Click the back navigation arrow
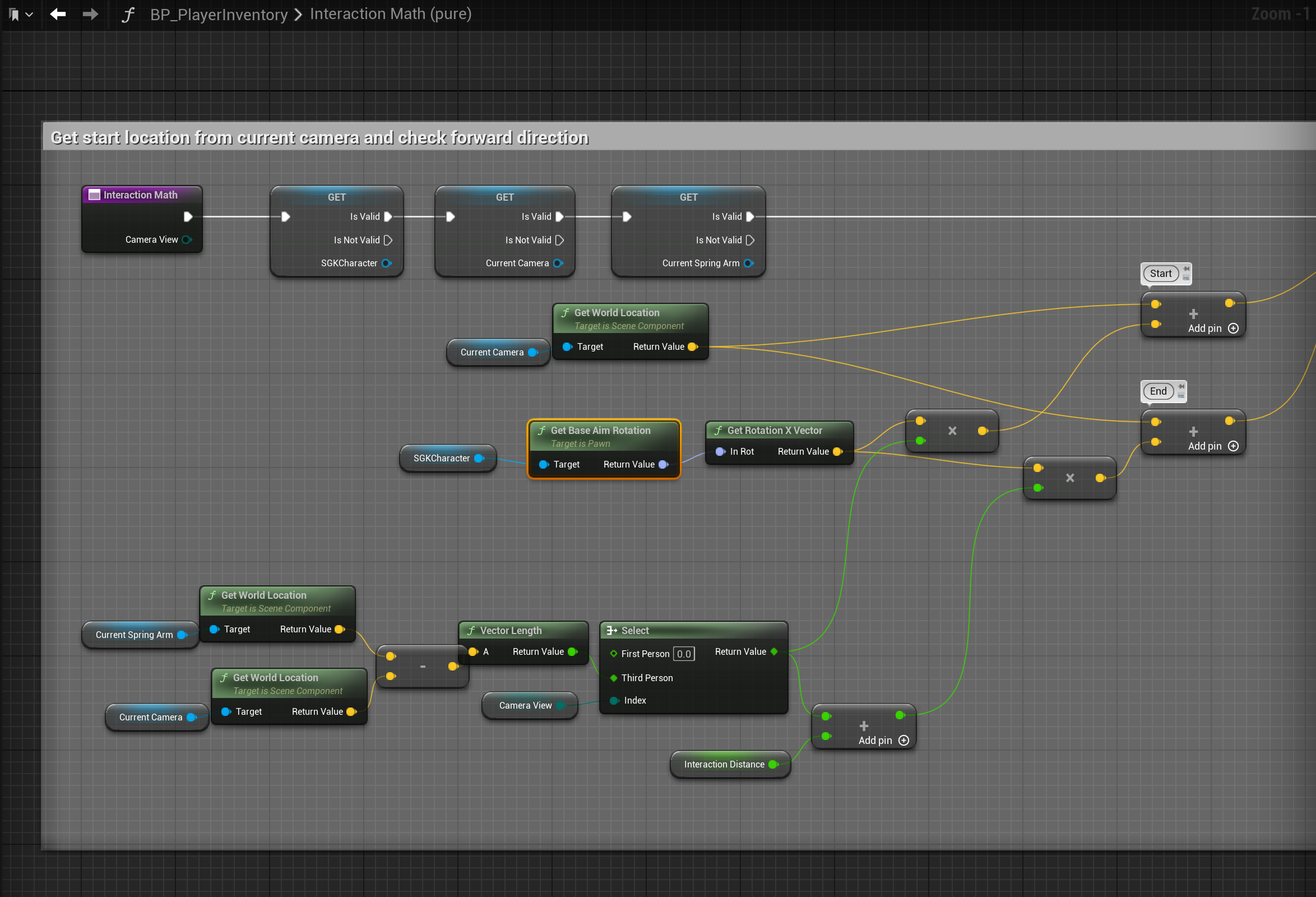The height and width of the screenshot is (897, 1316). pyautogui.click(x=58, y=14)
